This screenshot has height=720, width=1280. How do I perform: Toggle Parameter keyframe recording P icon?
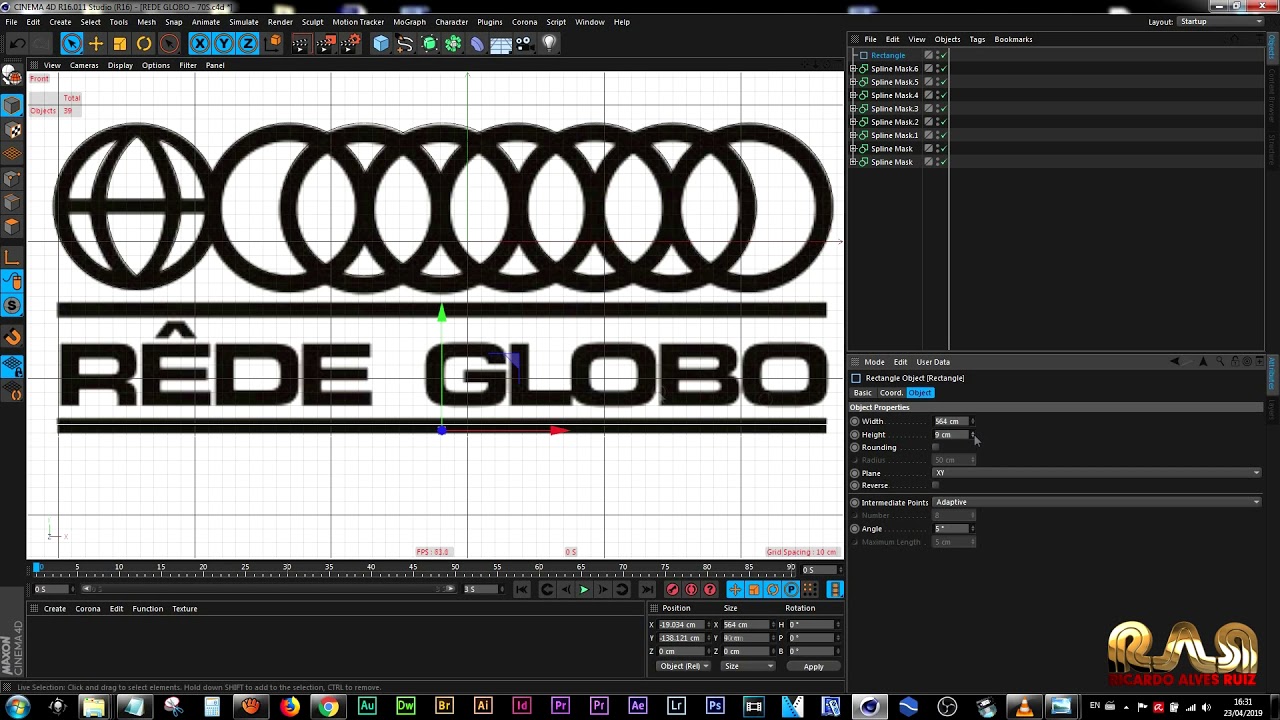click(791, 590)
